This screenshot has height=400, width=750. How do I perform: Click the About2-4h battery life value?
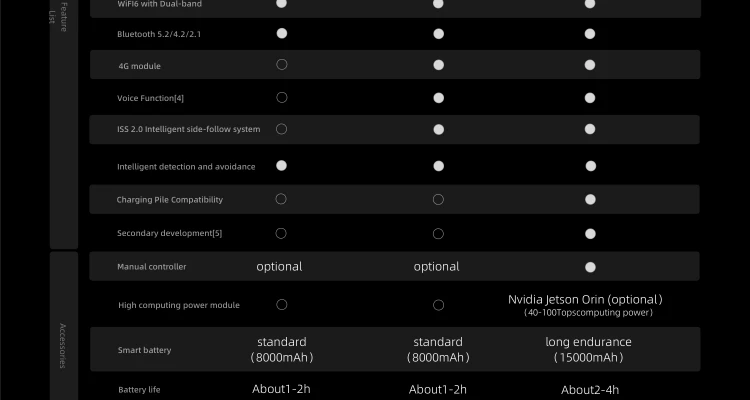[x=590, y=390]
